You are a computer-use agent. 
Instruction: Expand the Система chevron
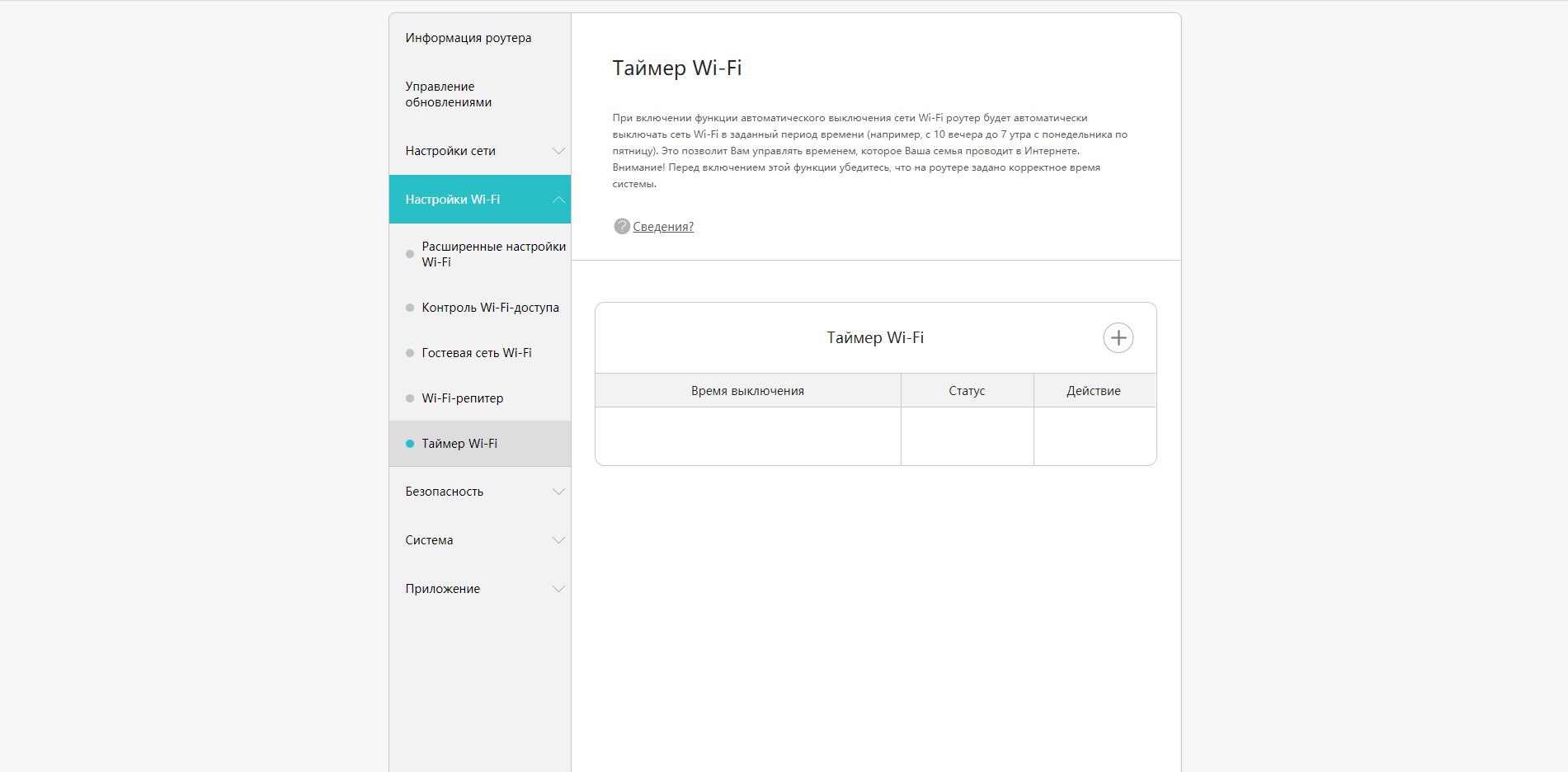[x=558, y=540]
